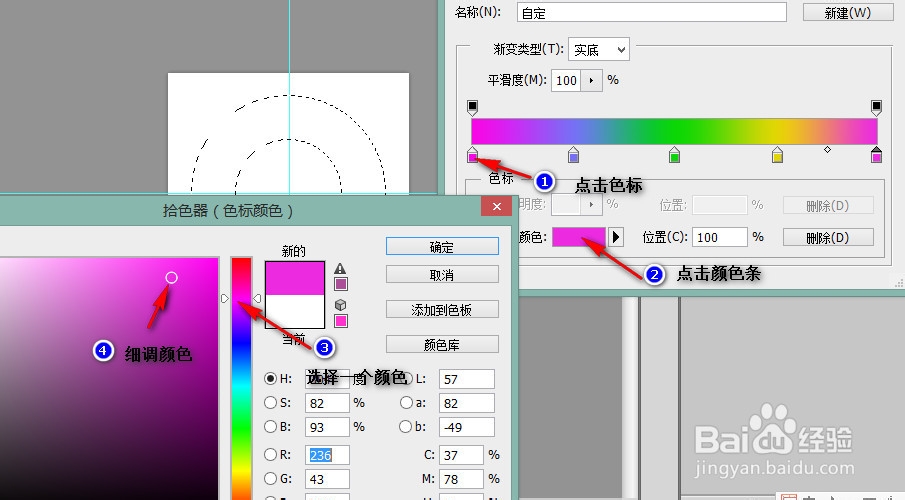Select the green color stop
Viewport: 905px width, 500px height.
click(x=674, y=155)
